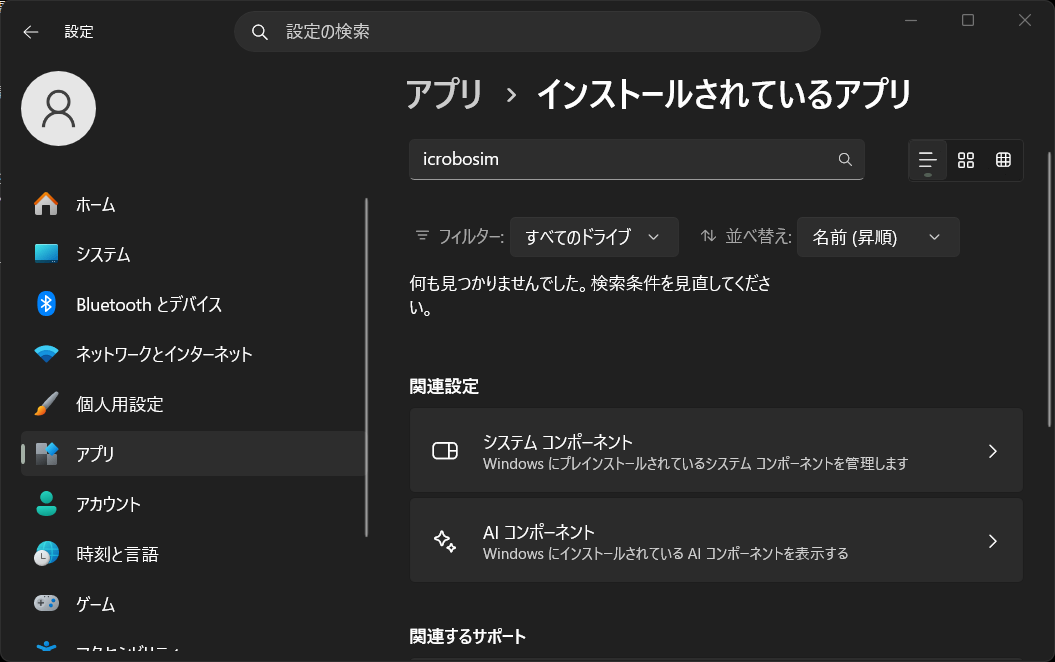The width and height of the screenshot is (1055, 662).
Task: Switch to list view layout
Action: pyautogui.click(x=928, y=160)
